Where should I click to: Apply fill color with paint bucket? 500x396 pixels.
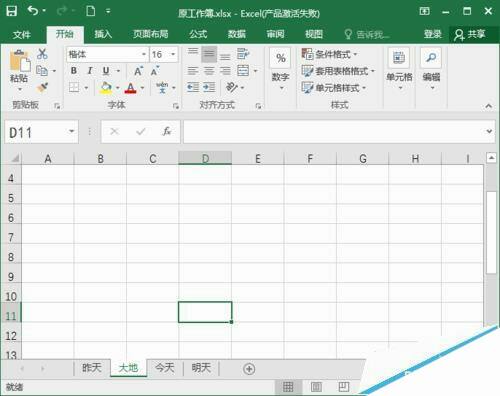(x=106, y=88)
